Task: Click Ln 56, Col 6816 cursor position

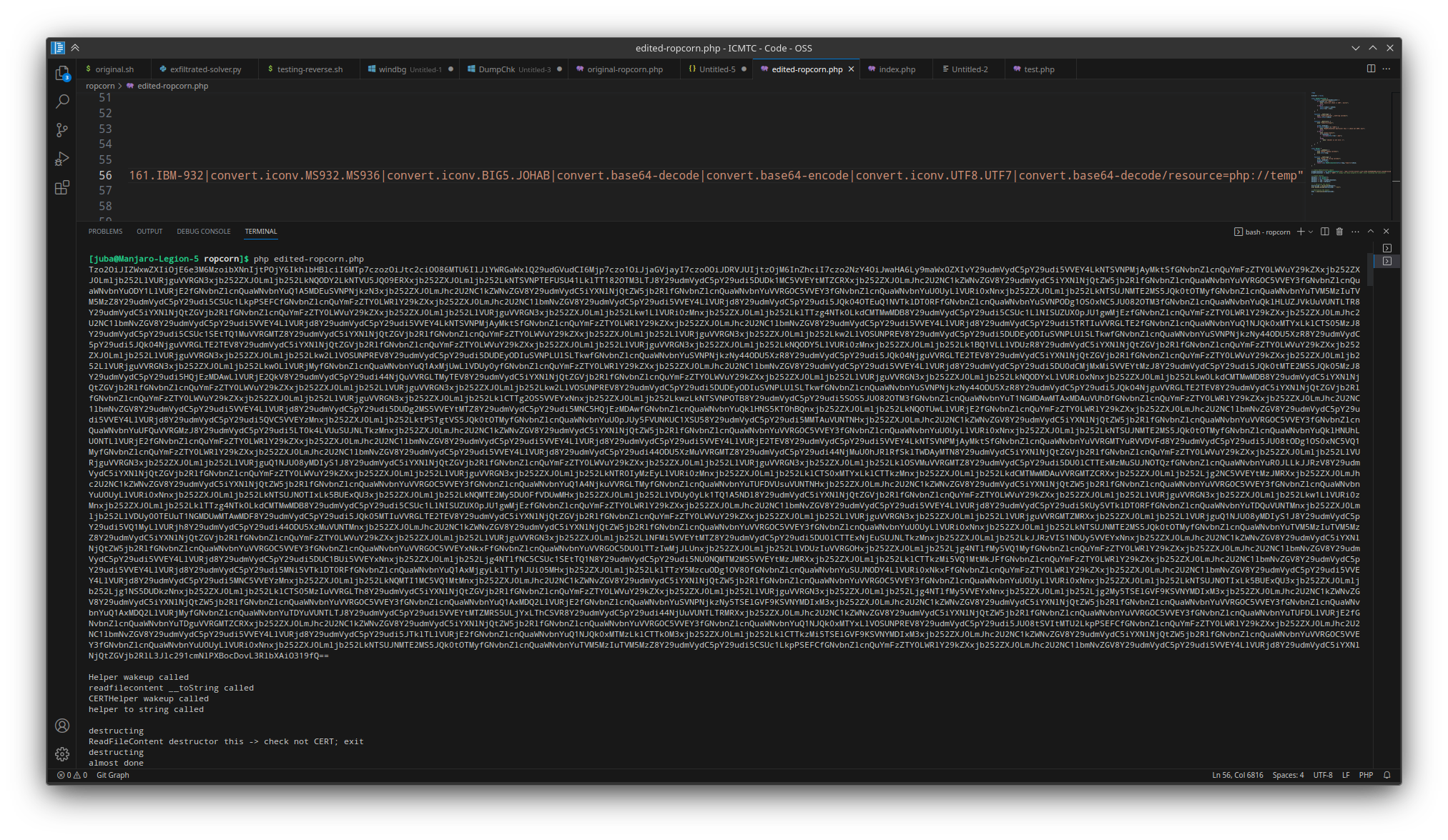Action: pos(1237,775)
